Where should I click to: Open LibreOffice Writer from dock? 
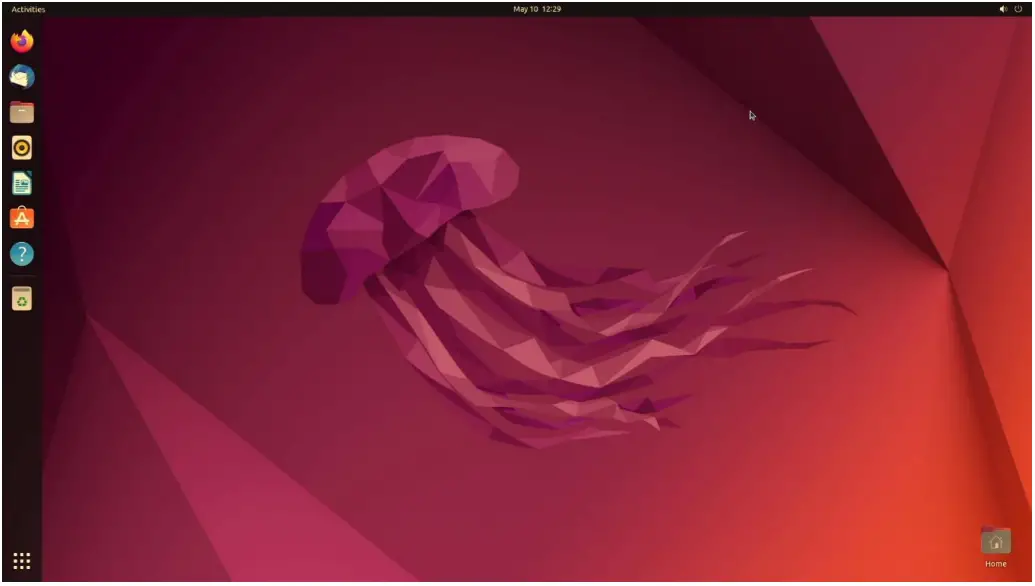tap(22, 183)
